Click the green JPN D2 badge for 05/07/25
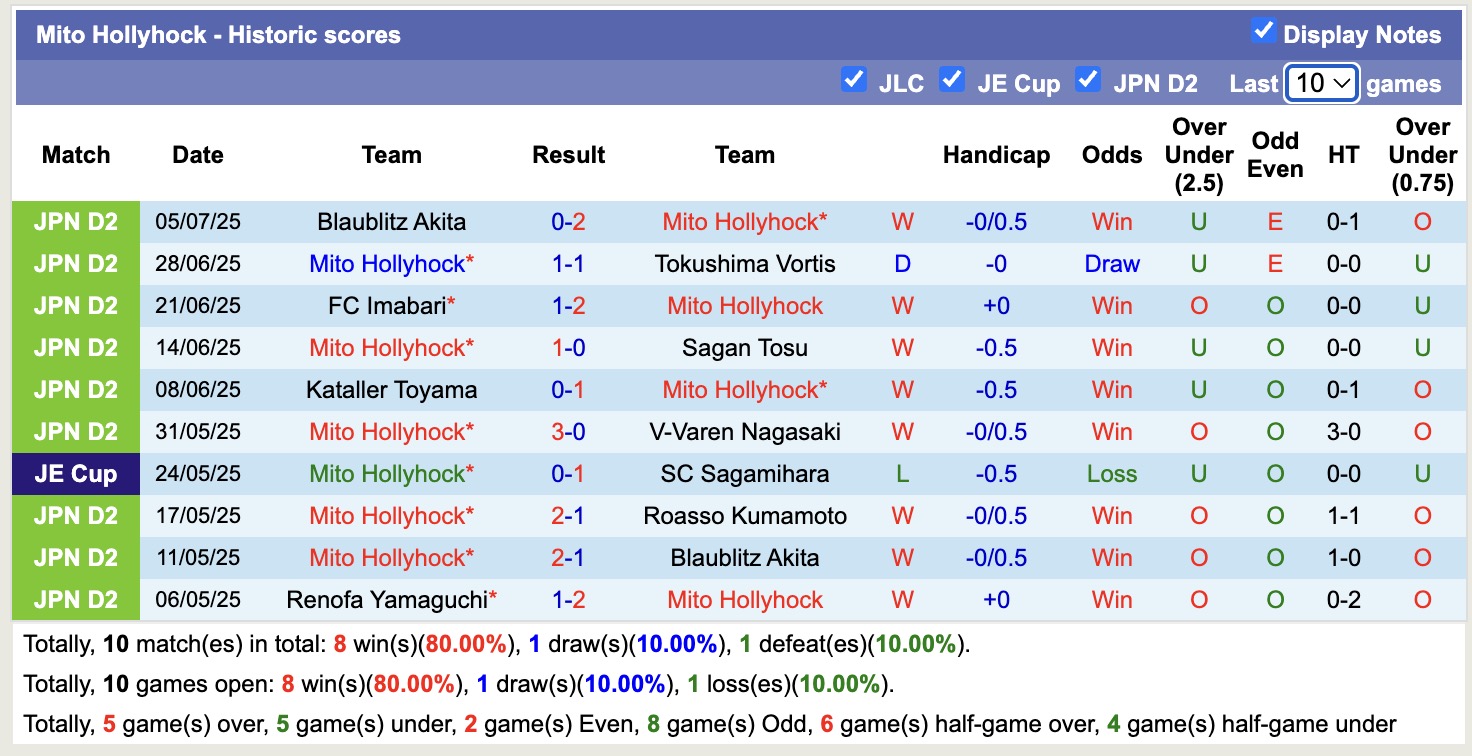The image size is (1472, 756). 75,221
